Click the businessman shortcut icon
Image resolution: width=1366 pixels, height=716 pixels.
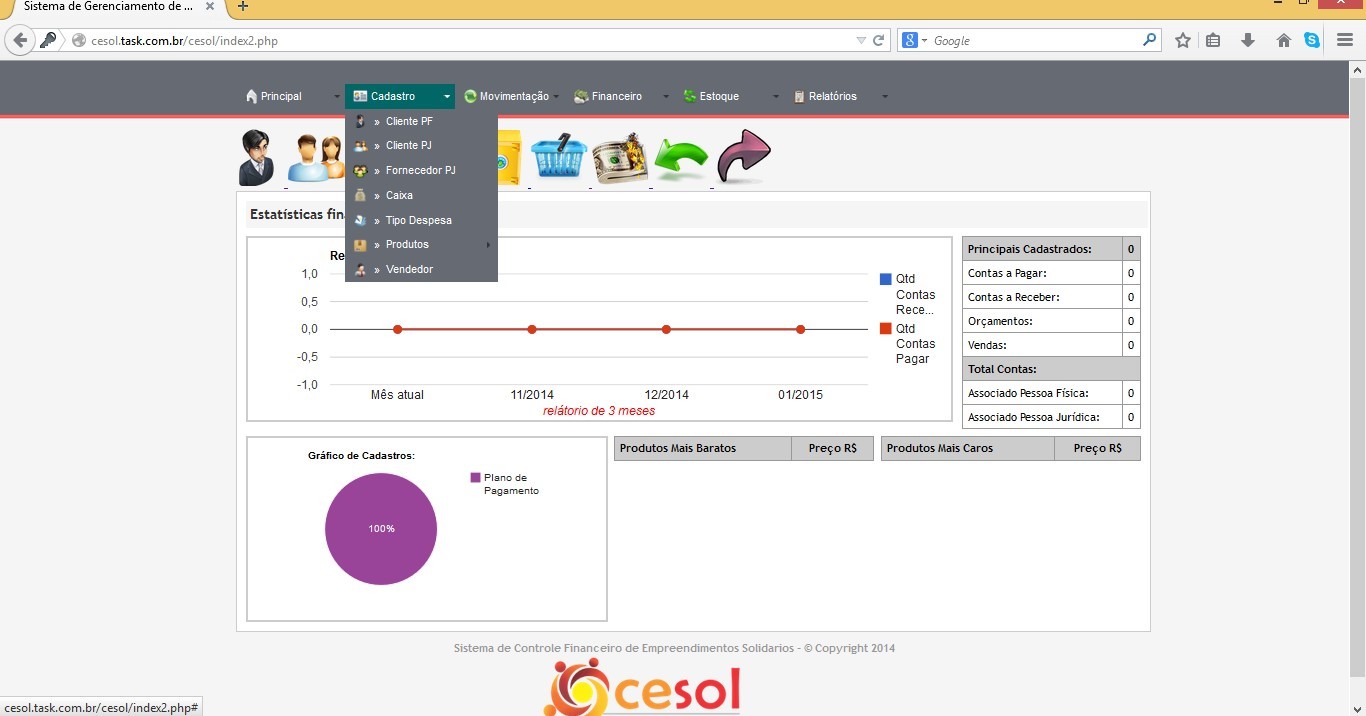click(x=257, y=158)
